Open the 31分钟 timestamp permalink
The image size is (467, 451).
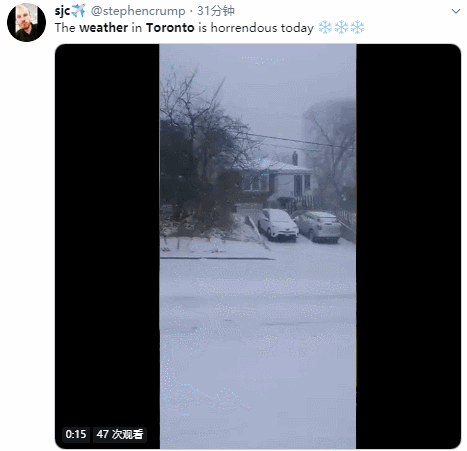click(216, 11)
